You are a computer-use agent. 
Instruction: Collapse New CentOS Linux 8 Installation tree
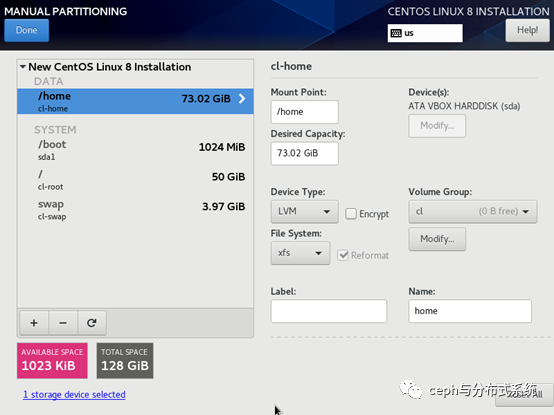[x=23, y=66]
